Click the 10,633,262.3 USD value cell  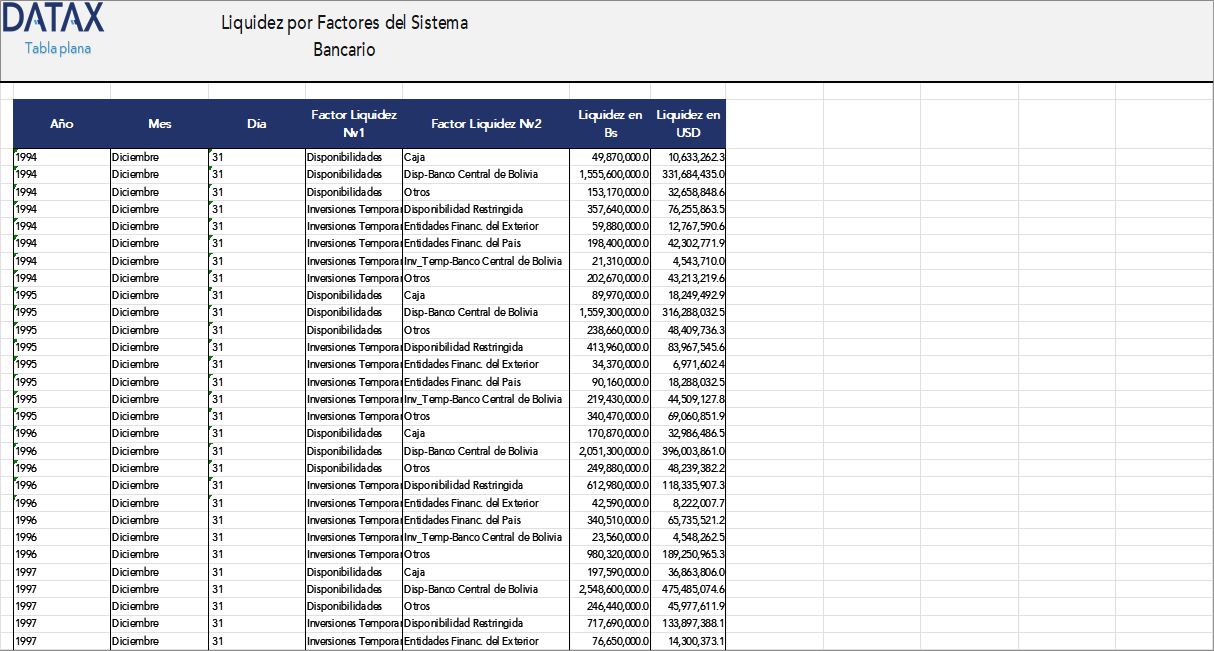click(689, 157)
